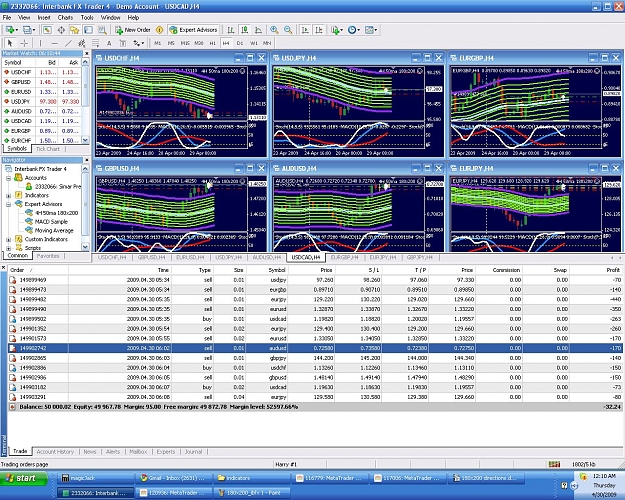Select the Cursor arrow tool
Image resolution: width=625 pixels, height=500 pixels.
tap(10, 43)
